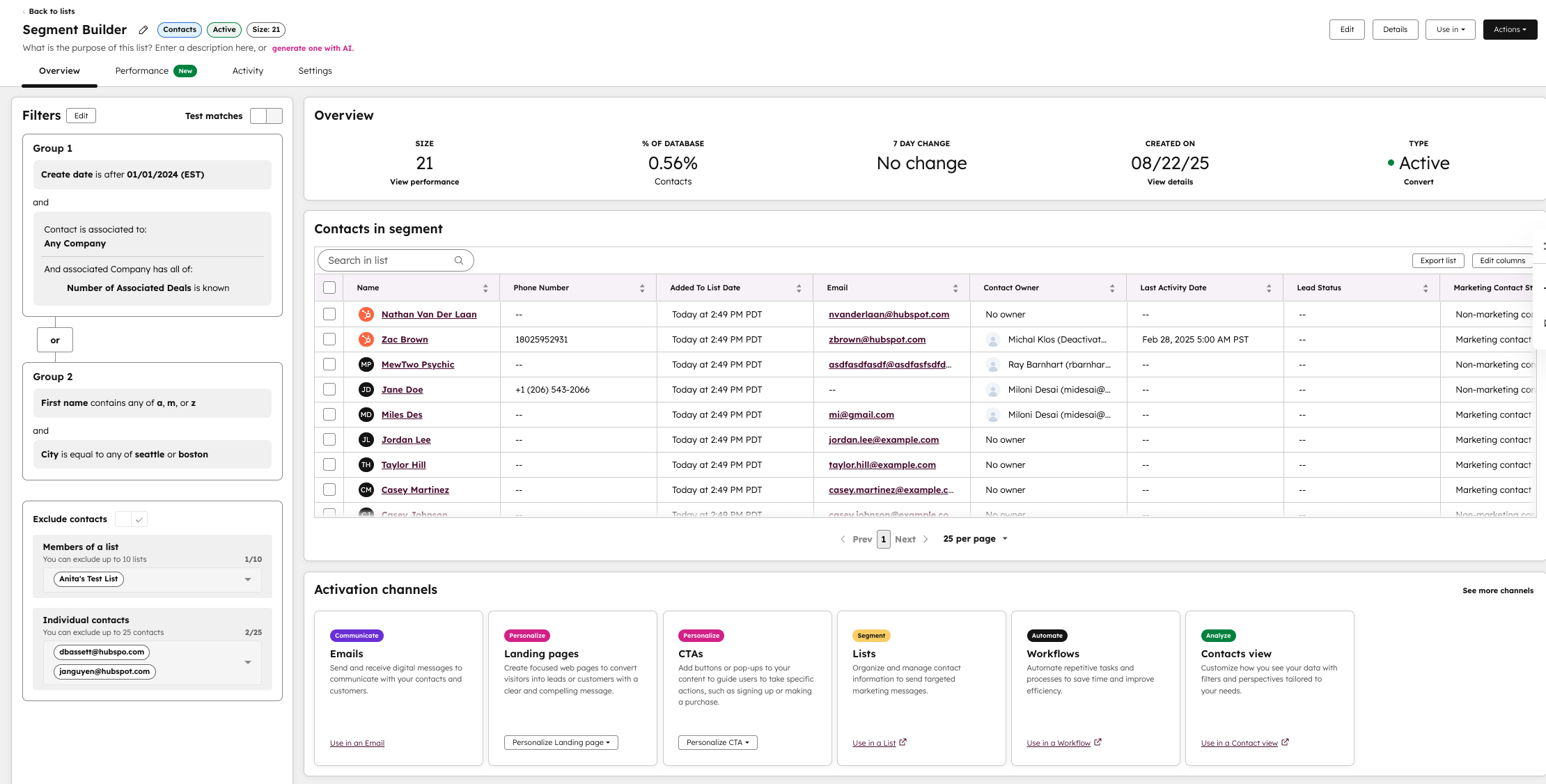
Task: Open the Actions dropdown menu
Action: tap(1510, 30)
